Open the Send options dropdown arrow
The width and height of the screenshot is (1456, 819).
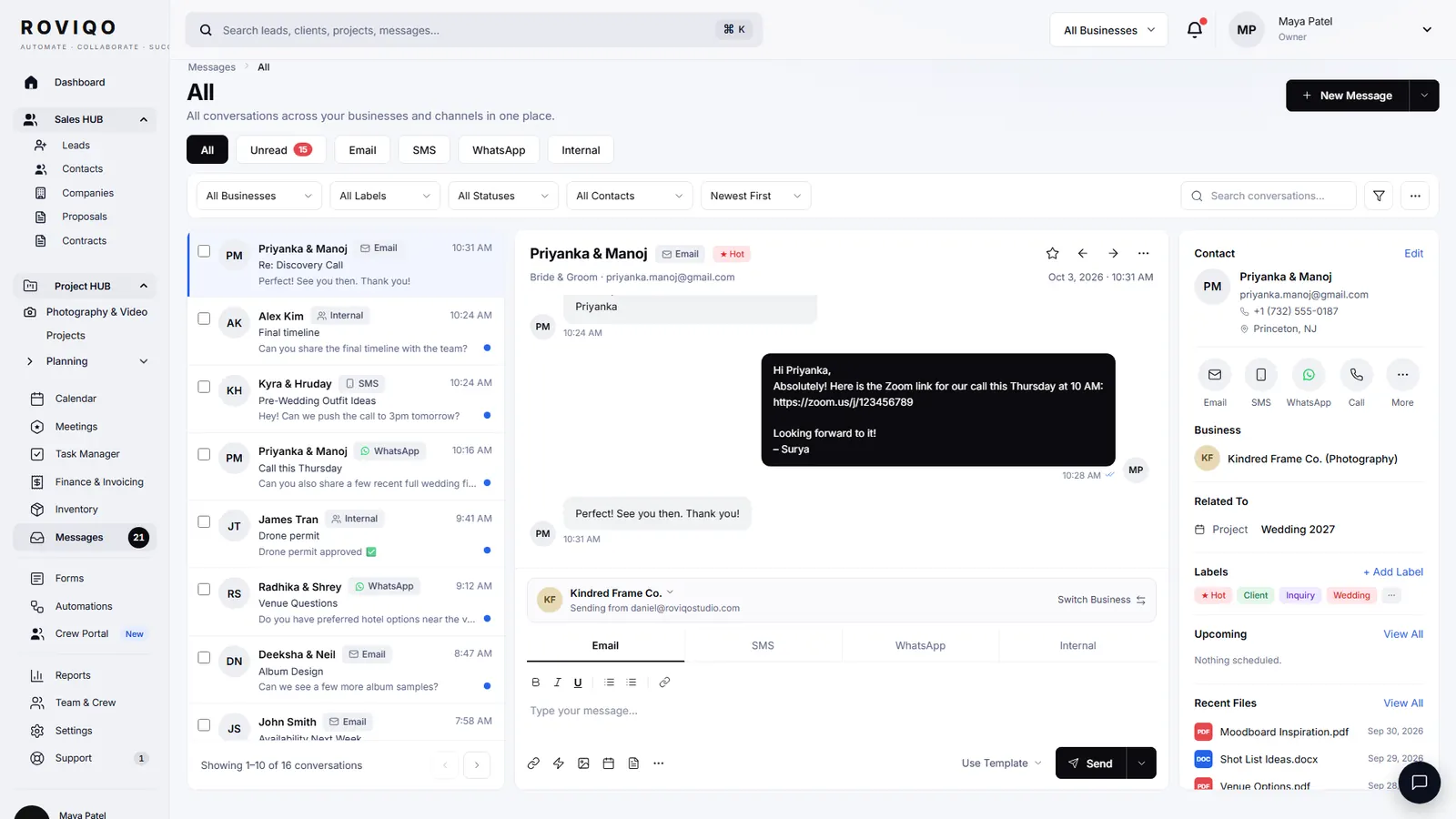pos(1141,763)
